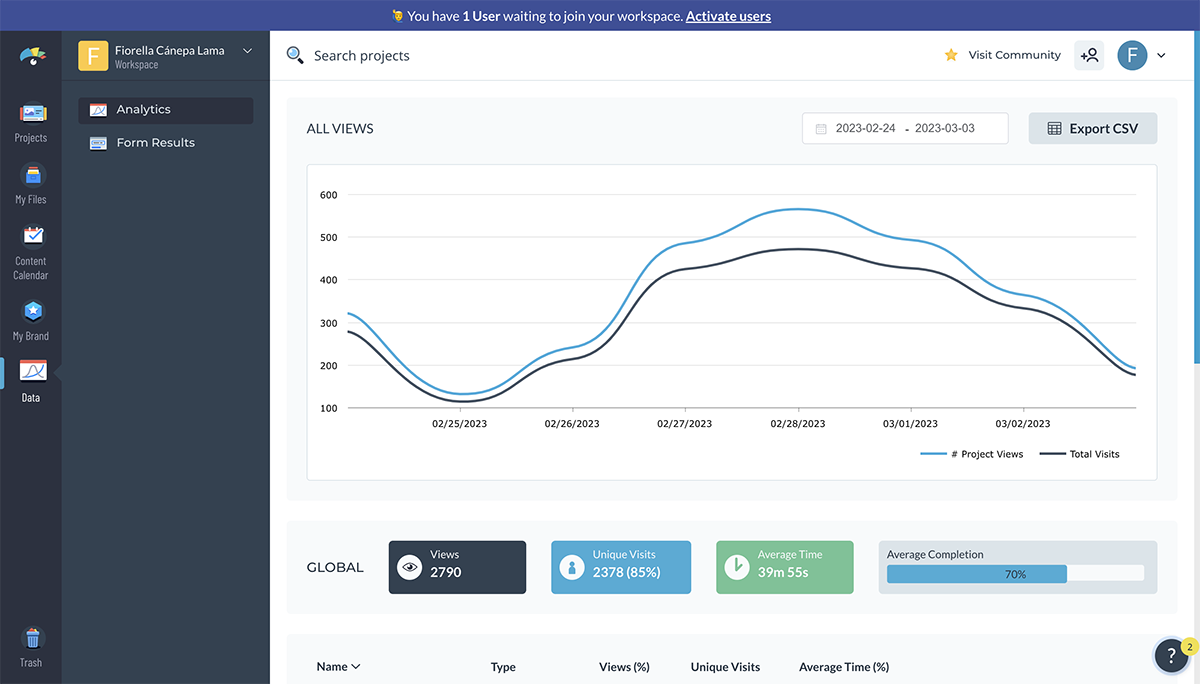Image resolution: width=1200 pixels, height=684 pixels.
Task: Expand the Fiorella Cánepa Lama workspace dropdown
Action: point(247,51)
